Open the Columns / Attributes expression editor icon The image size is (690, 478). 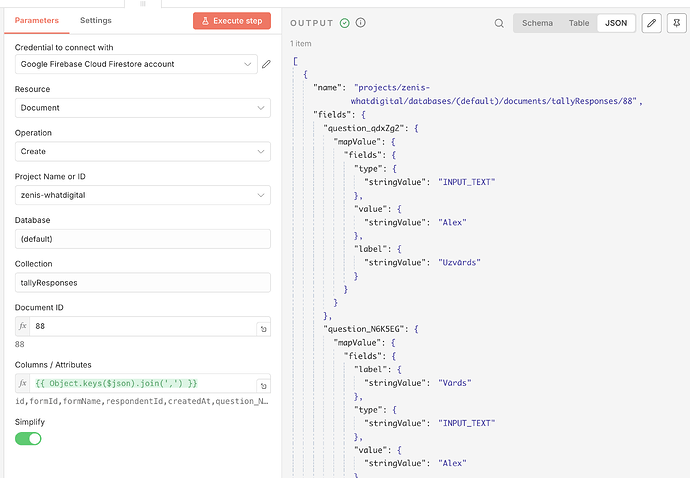tap(263, 386)
